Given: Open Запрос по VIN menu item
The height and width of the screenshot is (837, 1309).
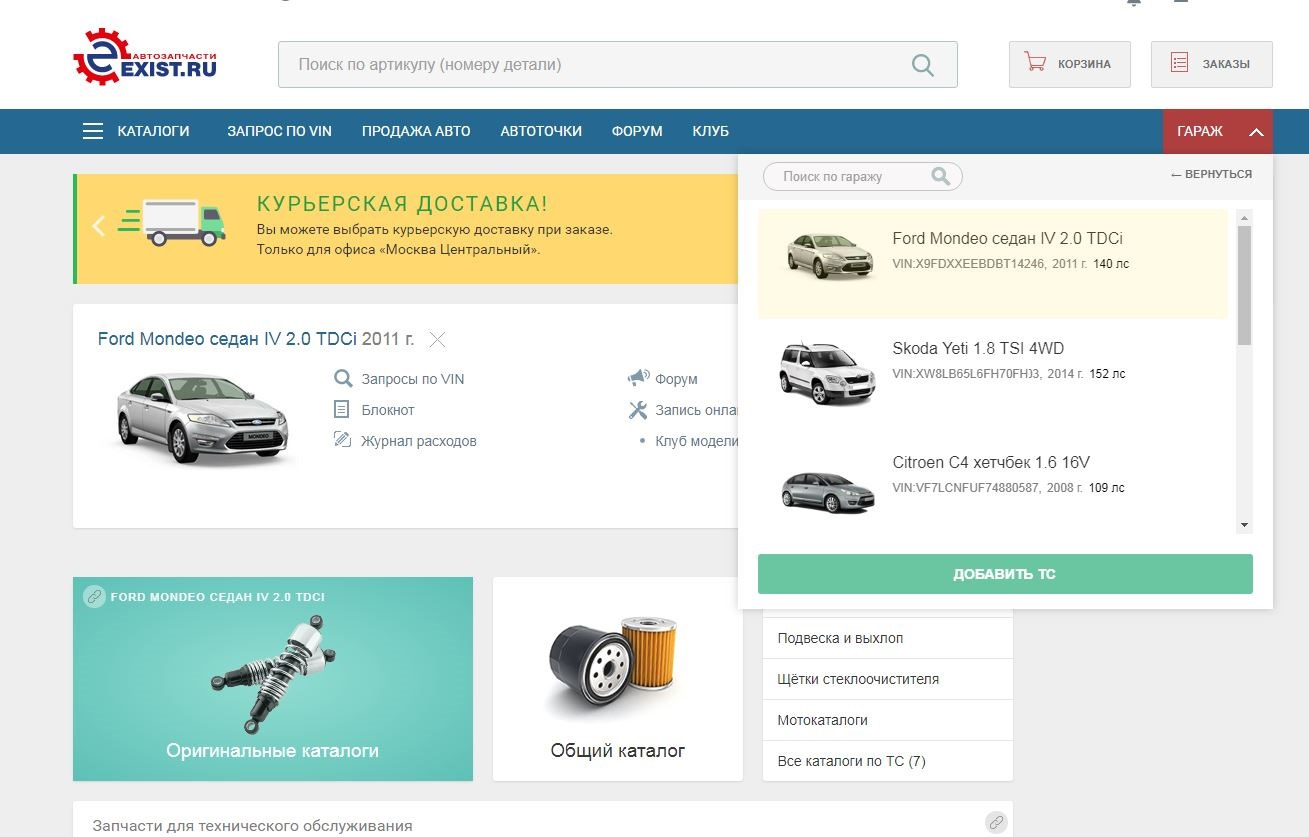Looking at the screenshot, I should pyautogui.click(x=279, y=131).
